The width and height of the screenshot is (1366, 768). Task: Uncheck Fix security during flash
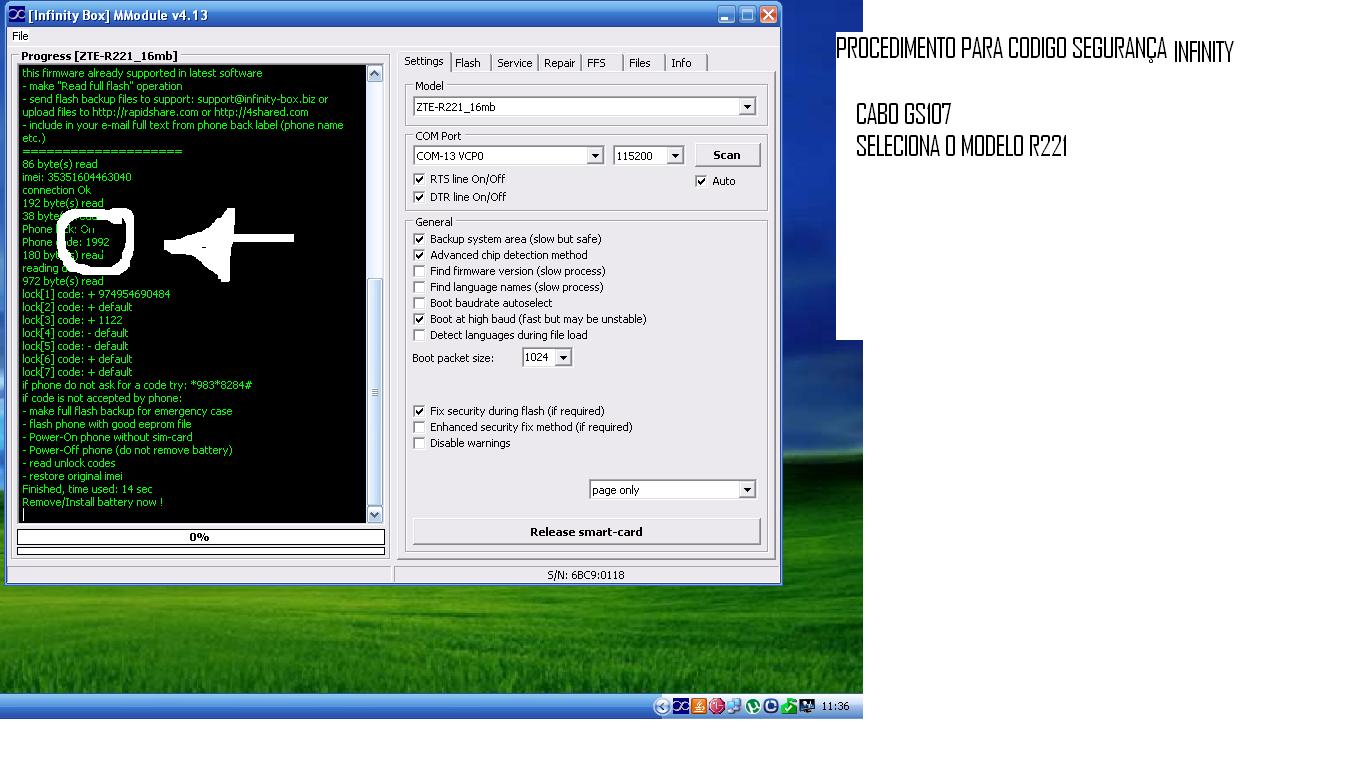point(419,411)
